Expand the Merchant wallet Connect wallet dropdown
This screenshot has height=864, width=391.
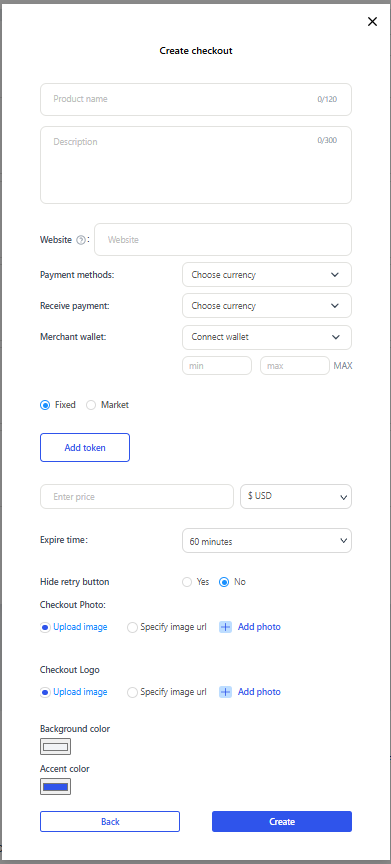[267, 337]
